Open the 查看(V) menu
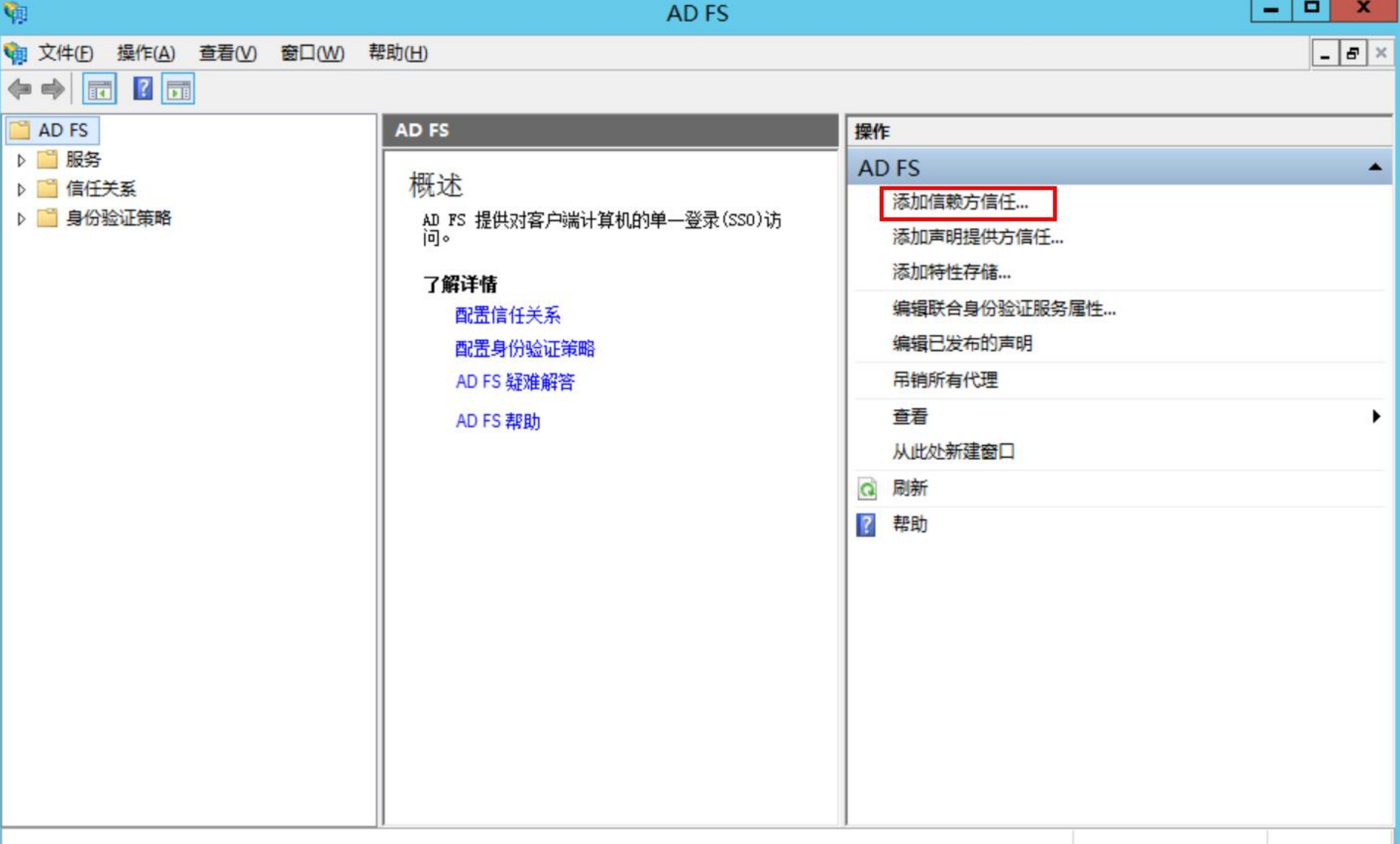Image resolution: width=1400 pixels, height=844 pixels. tap(228, 53)
